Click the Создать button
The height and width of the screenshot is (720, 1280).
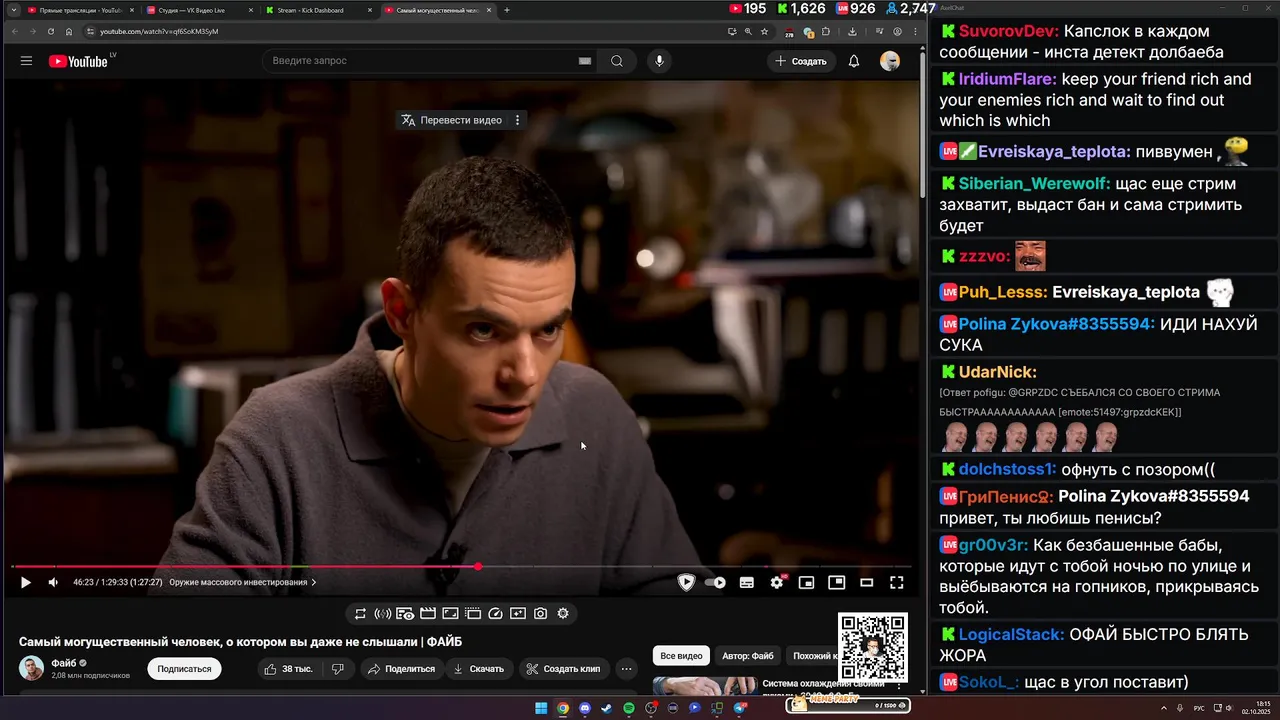(x=801, y=61)
